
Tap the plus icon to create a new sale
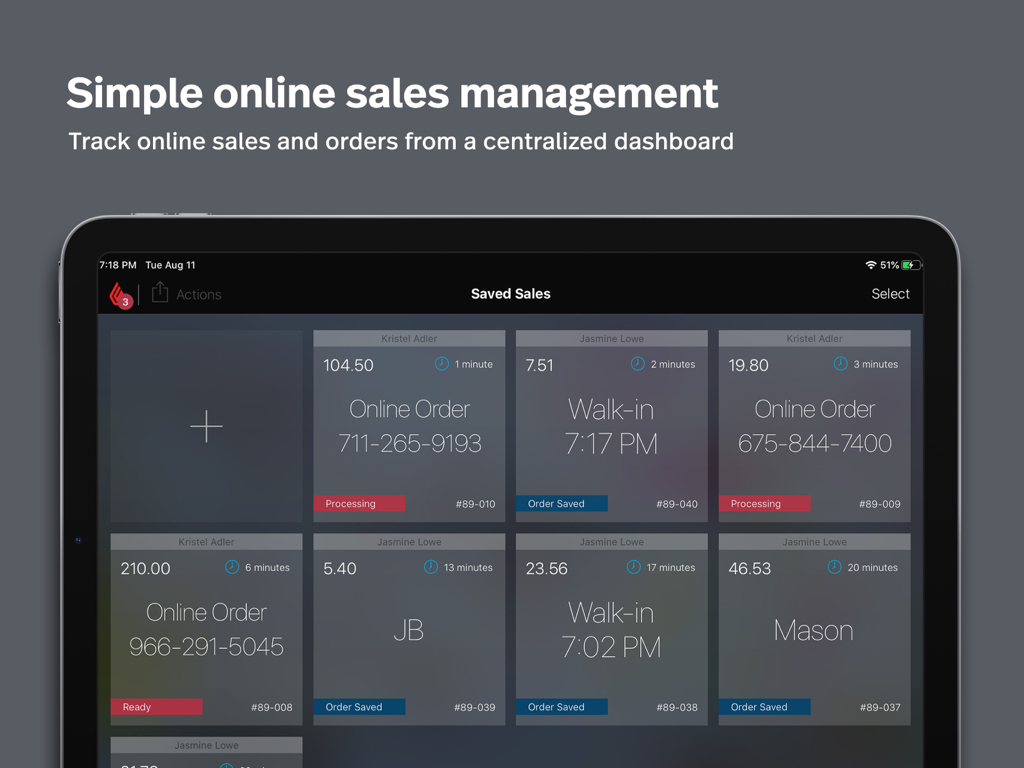click(x=206, y=426)
